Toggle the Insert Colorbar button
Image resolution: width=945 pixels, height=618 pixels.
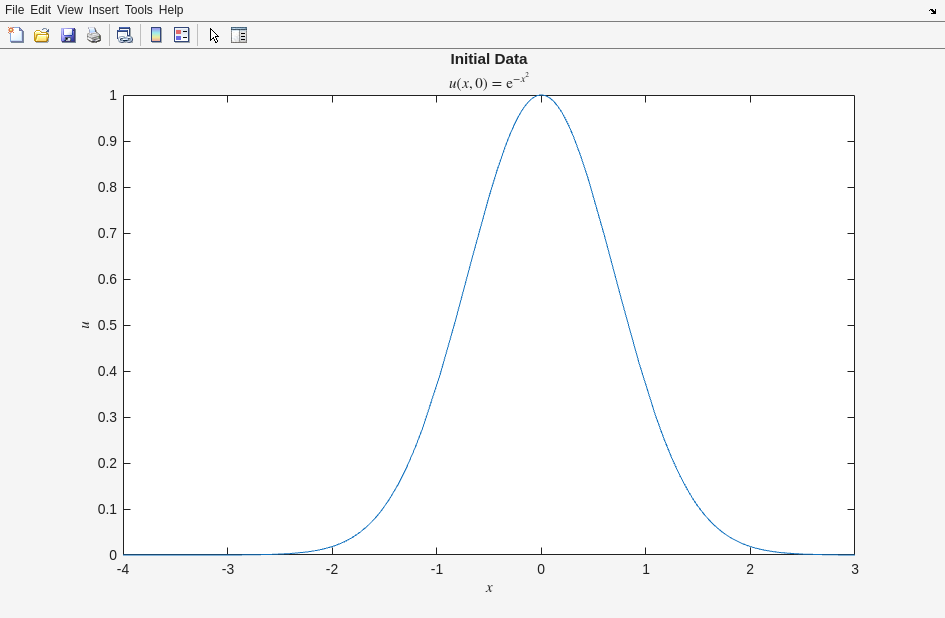[x=156, y=35]
